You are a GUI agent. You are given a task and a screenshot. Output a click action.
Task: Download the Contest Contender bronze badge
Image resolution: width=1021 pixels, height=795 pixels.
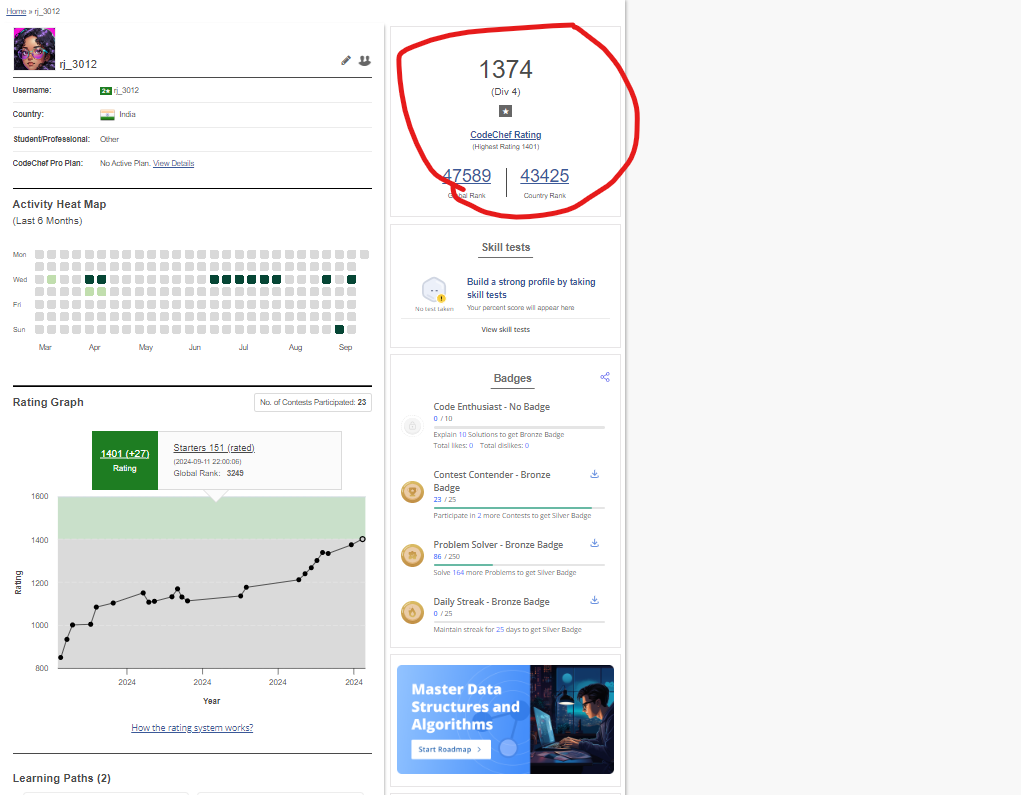(x=594, y=474)
